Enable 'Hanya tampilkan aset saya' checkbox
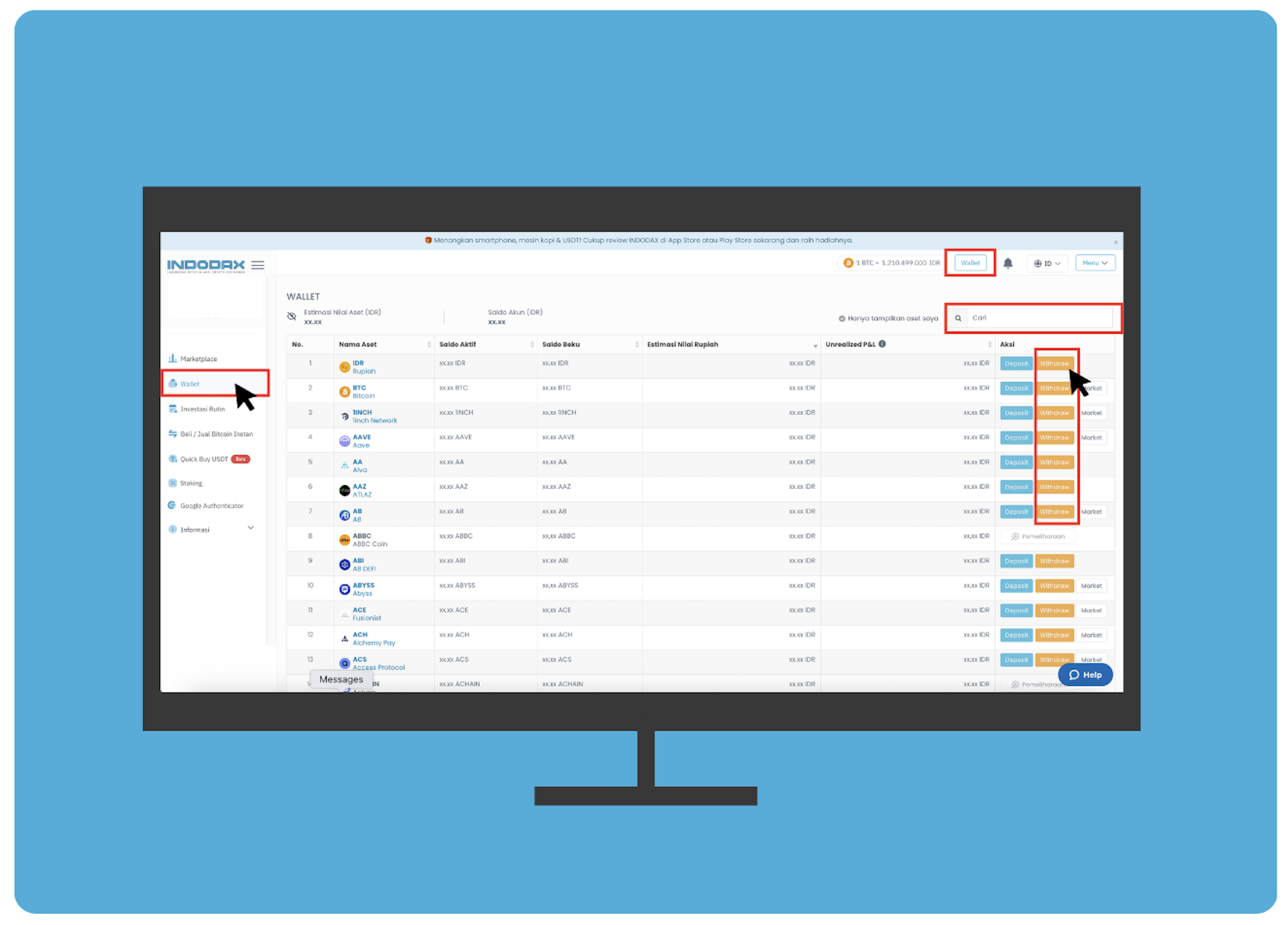Image resolution: width=1288 pixels, height=925 pixels. click(x=841, y=319)
